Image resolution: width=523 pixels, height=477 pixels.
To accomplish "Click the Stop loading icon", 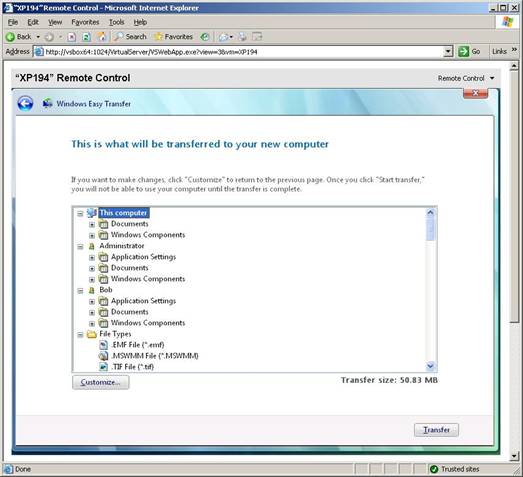I will tap(72, 37).
